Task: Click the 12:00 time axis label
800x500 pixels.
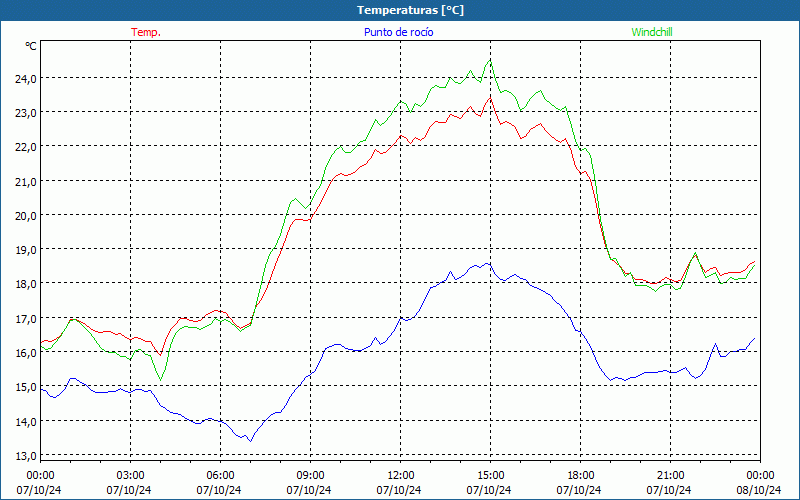Action: tap(401, 476)
